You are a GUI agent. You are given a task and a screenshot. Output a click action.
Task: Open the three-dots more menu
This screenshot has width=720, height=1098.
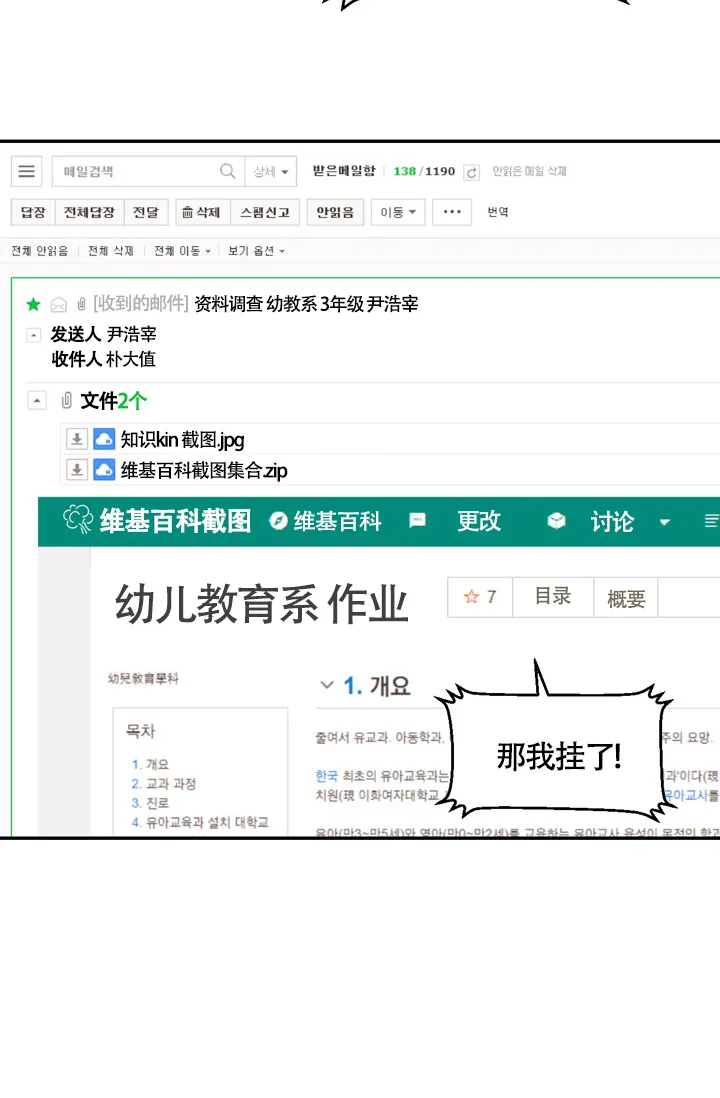coord(452,212)
